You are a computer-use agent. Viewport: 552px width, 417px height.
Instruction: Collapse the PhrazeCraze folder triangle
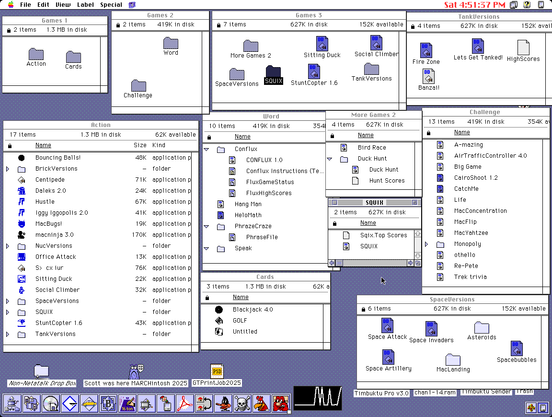point(207,227)
